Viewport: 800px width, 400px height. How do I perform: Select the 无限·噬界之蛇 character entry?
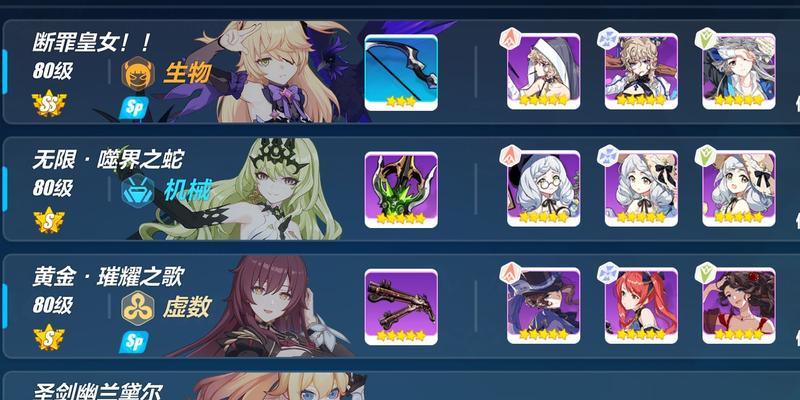[x=401, y=189]
